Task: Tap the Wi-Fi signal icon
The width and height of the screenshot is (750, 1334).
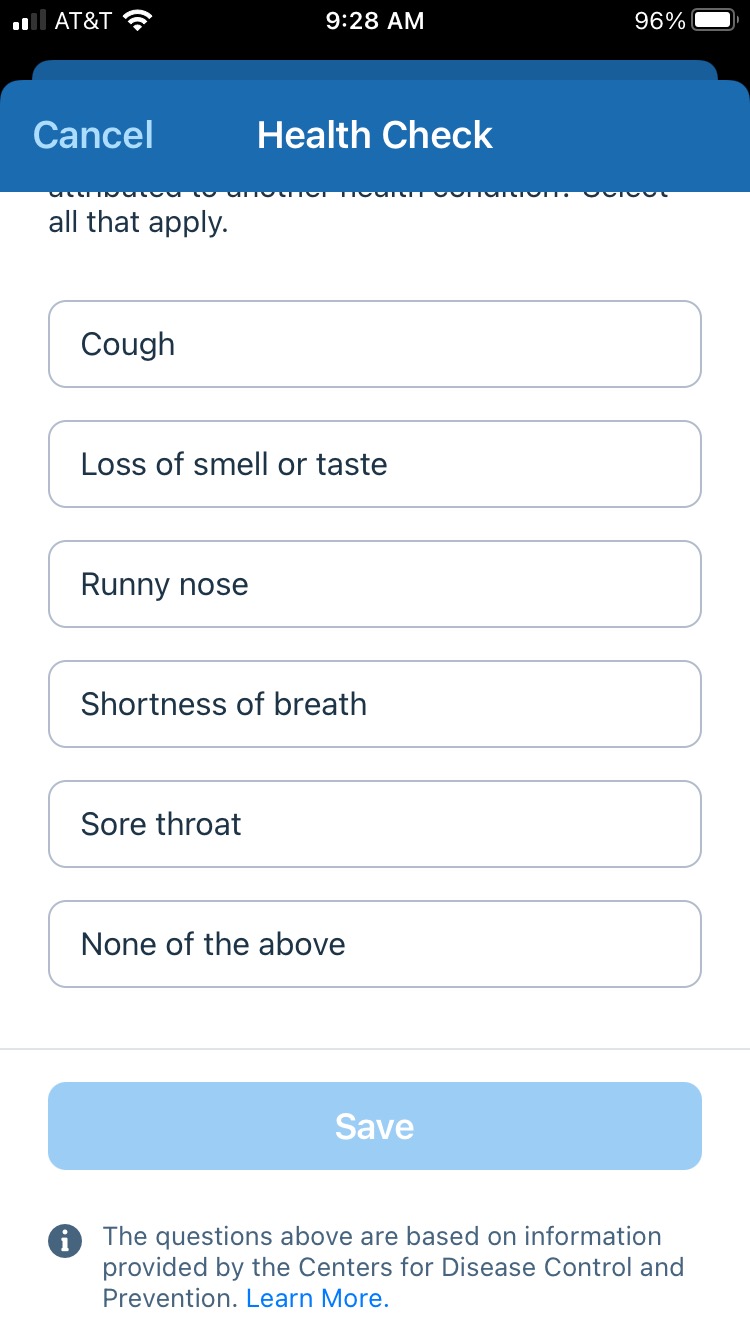Action: pyautogui.click(x=137, y=20)
